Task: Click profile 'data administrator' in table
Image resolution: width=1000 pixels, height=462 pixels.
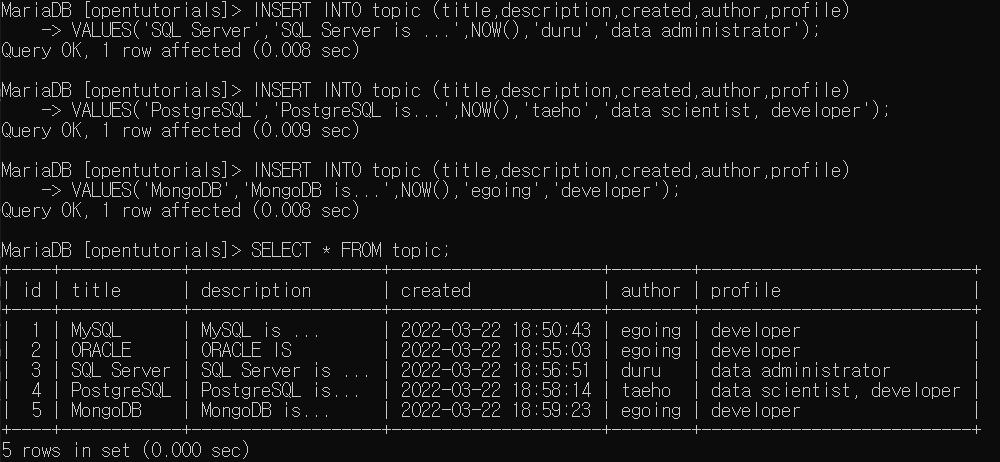Action: pos(800,371)
